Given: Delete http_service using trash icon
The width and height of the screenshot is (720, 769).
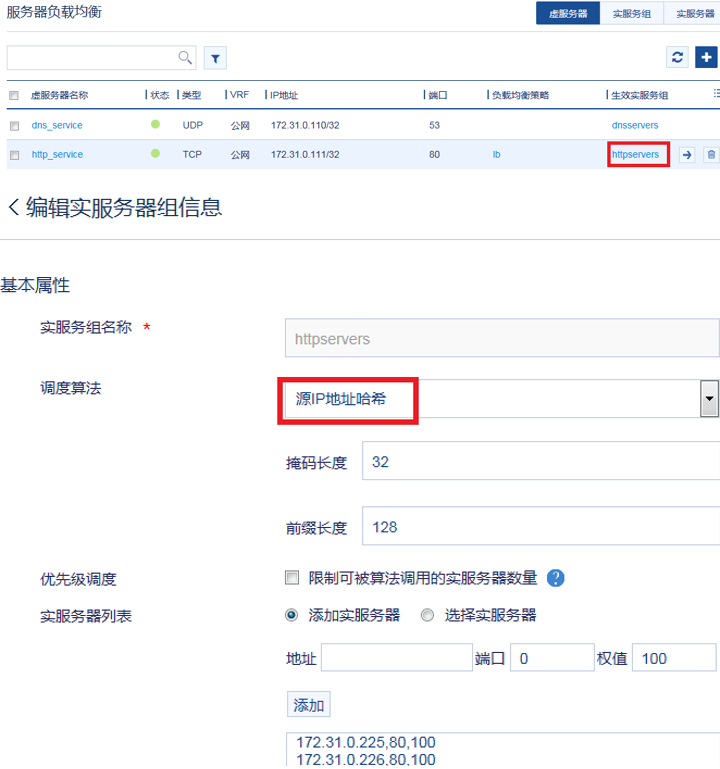Looking at the screenshot, I should click(x=711, y=155).
